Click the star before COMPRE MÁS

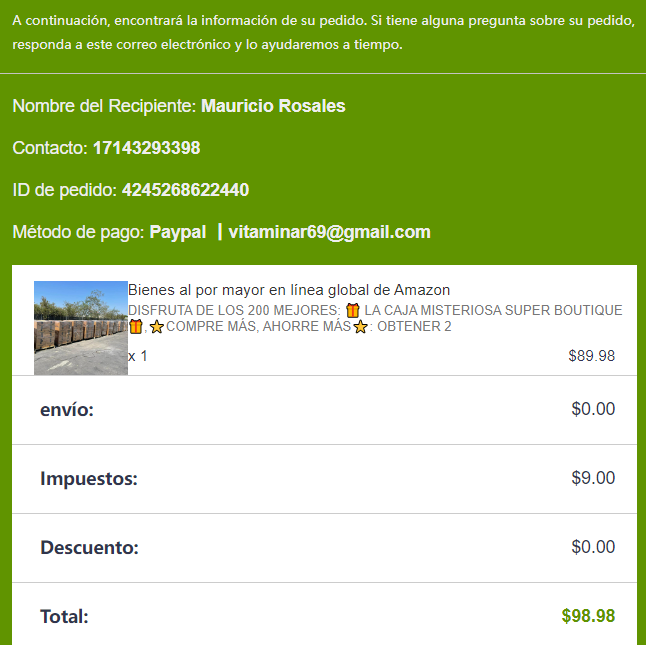[x=157, y=327]
